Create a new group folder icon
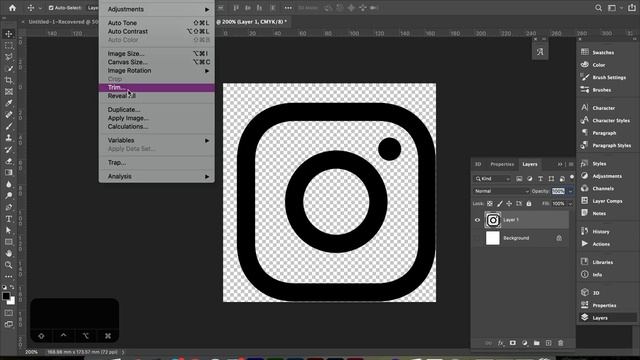The image size is (640, 360). [x=537, y=343]
